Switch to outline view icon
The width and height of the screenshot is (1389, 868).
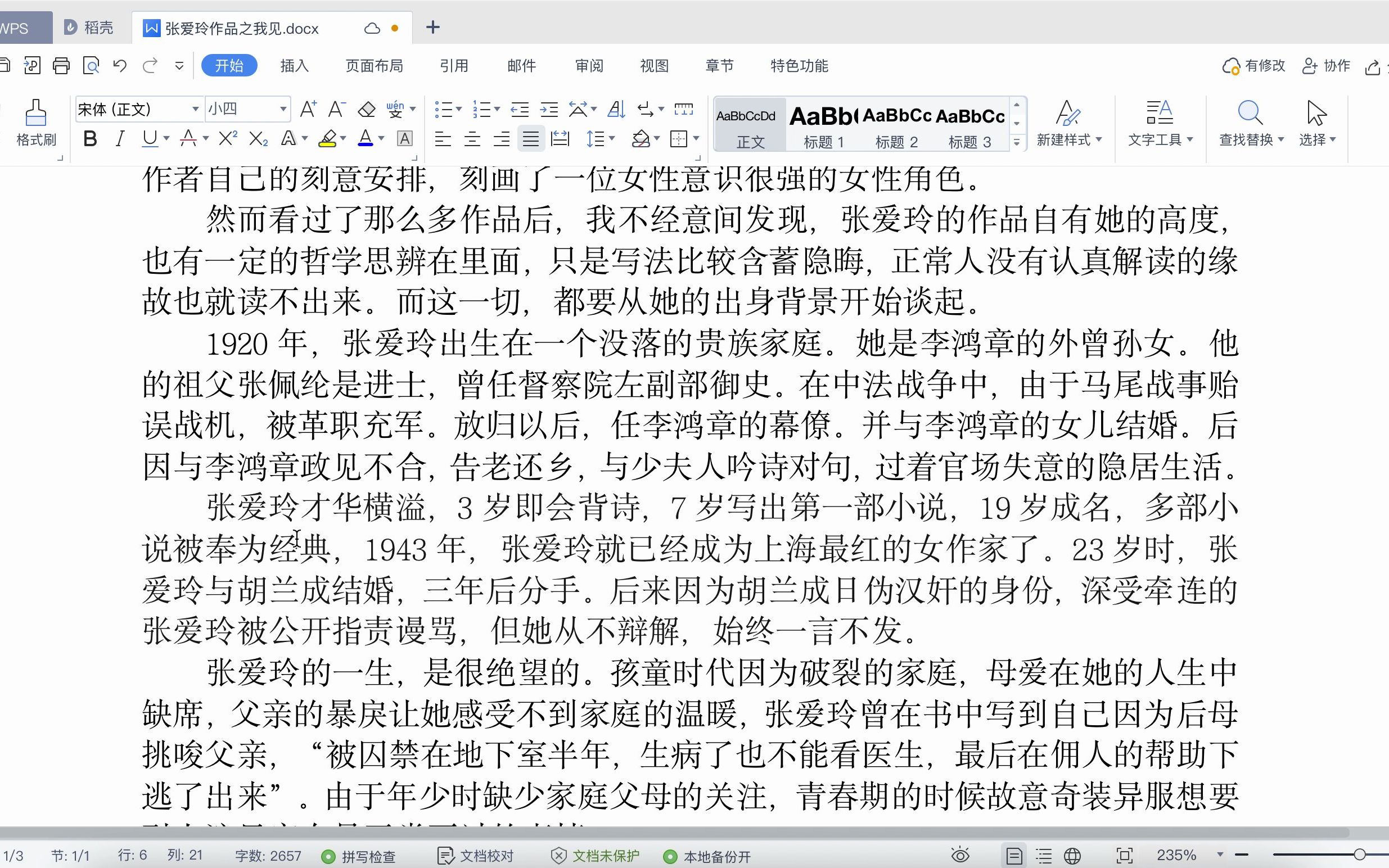(x=1043, y=856)
